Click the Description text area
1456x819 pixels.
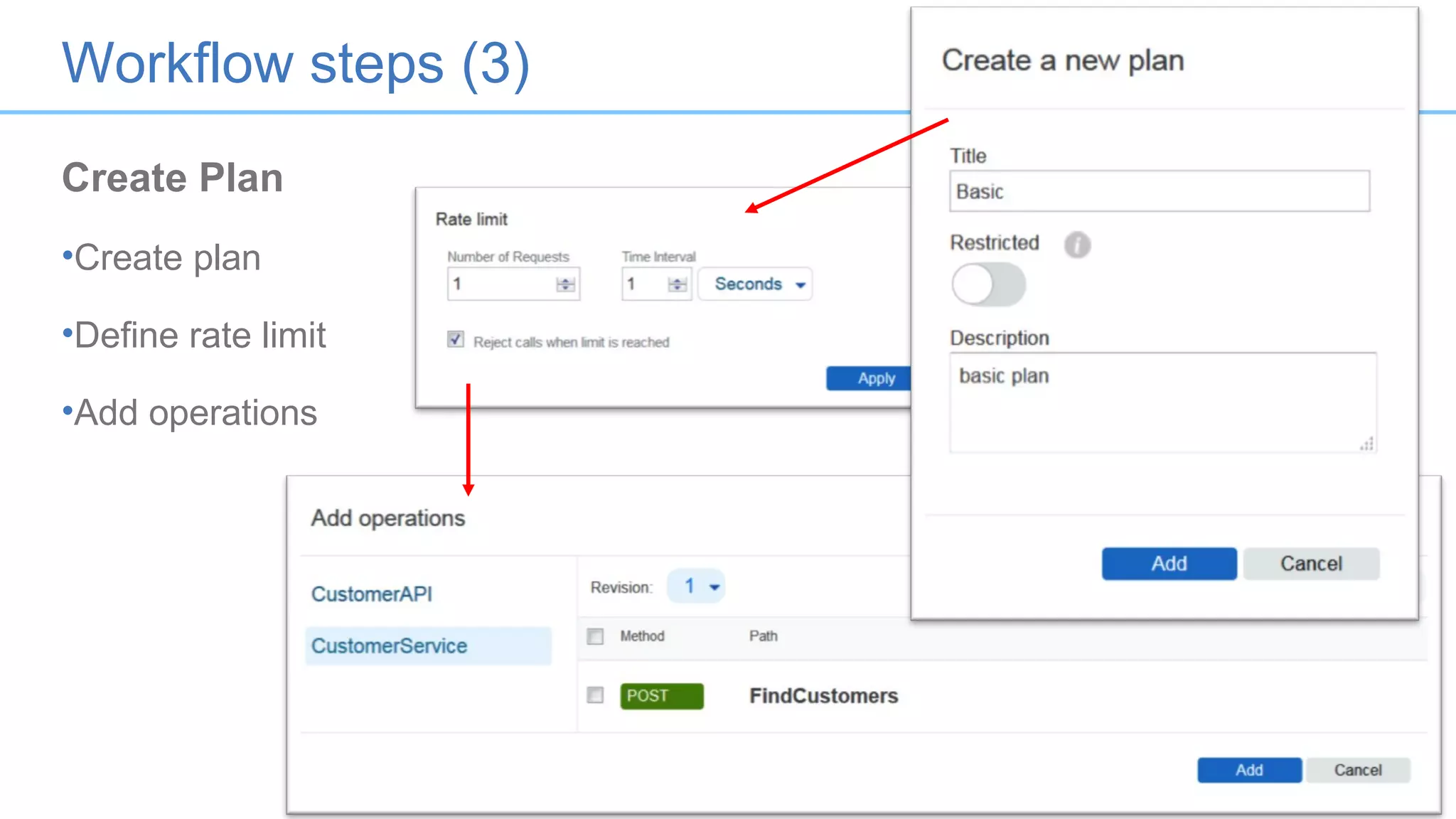pyautogui.click(x=1163, y=402)
